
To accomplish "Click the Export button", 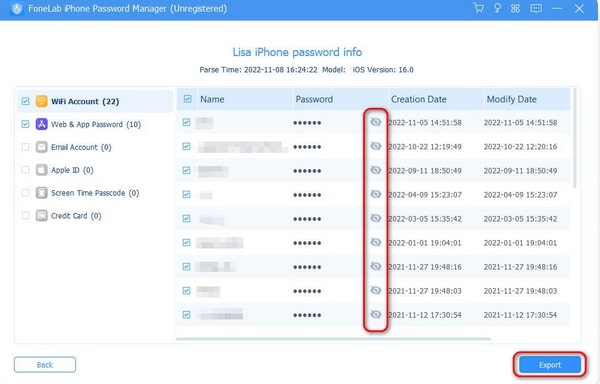I will (x=550, y=365).
